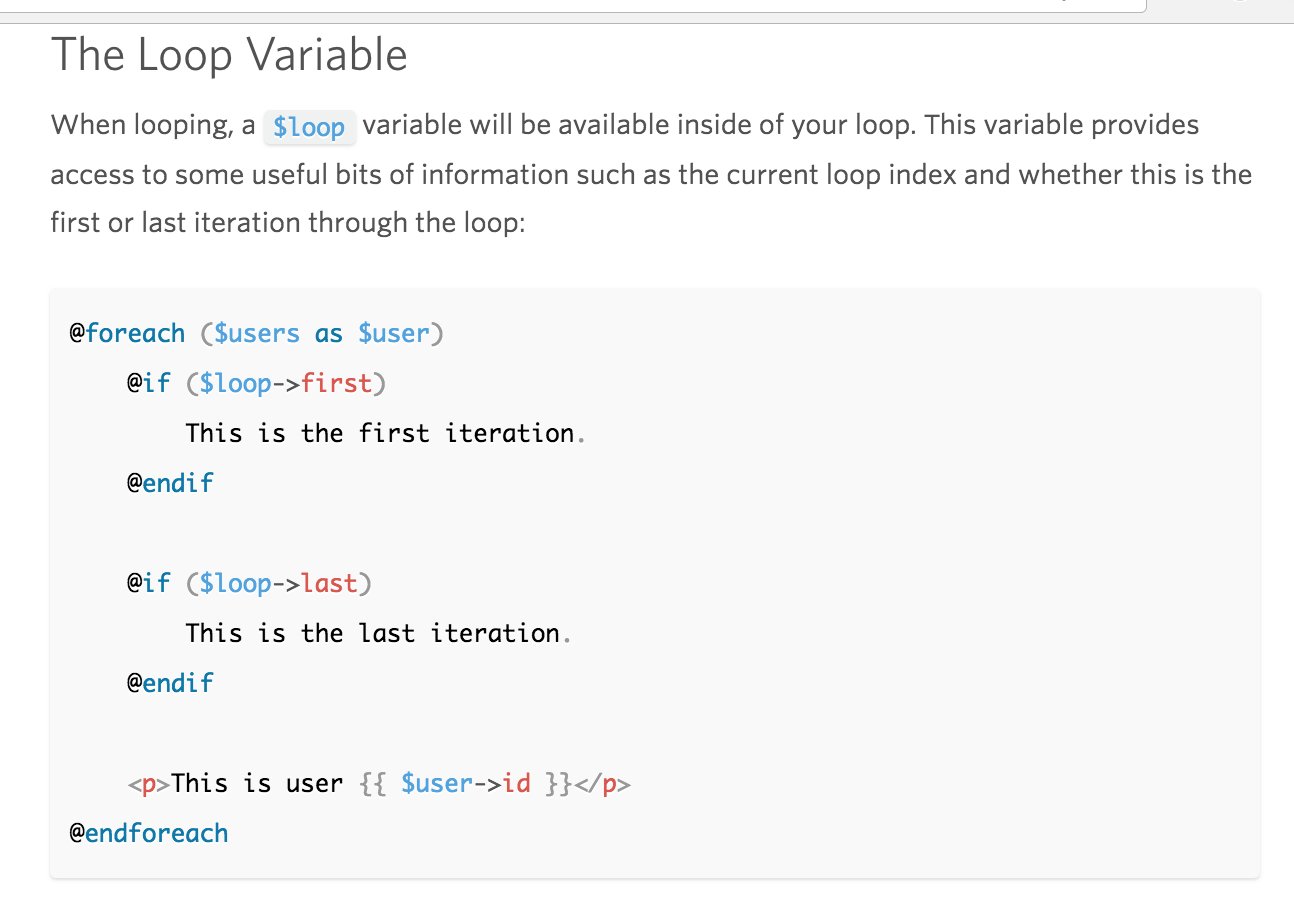Click the @if directive checking $loop->last
This screenshot has width=1294, height=900.
pyautogui.click(x=149, y=583)
